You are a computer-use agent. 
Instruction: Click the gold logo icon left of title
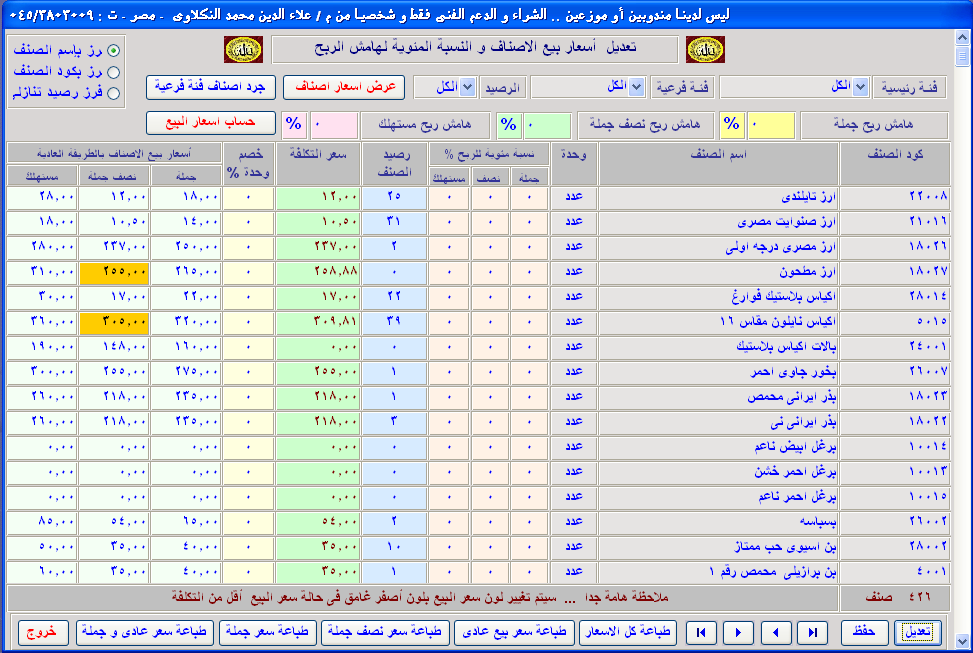pyautogui.click(x=243, y=49)
